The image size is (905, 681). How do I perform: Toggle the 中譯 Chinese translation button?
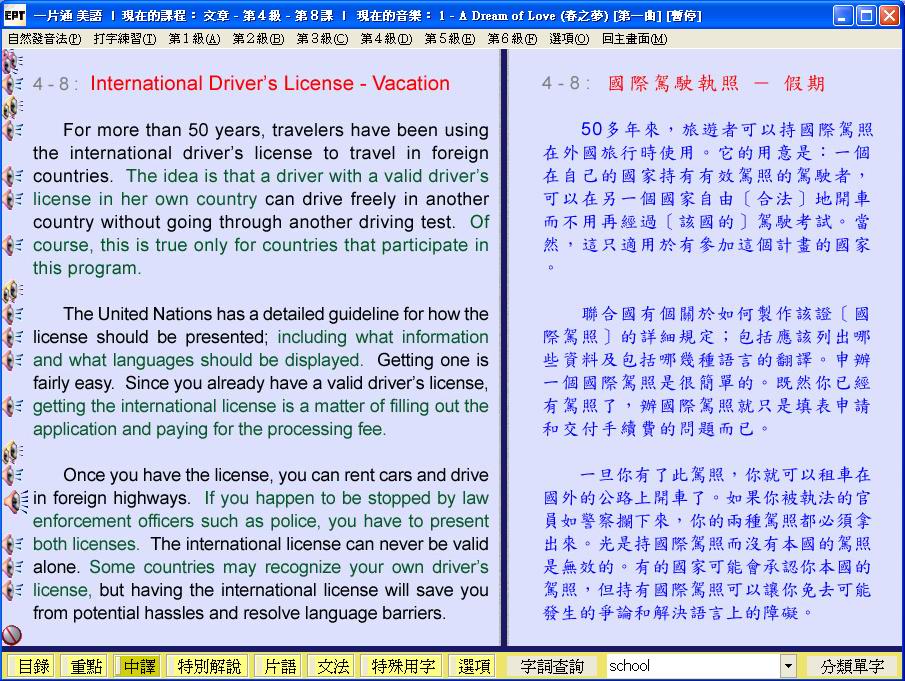pos(139,666)
